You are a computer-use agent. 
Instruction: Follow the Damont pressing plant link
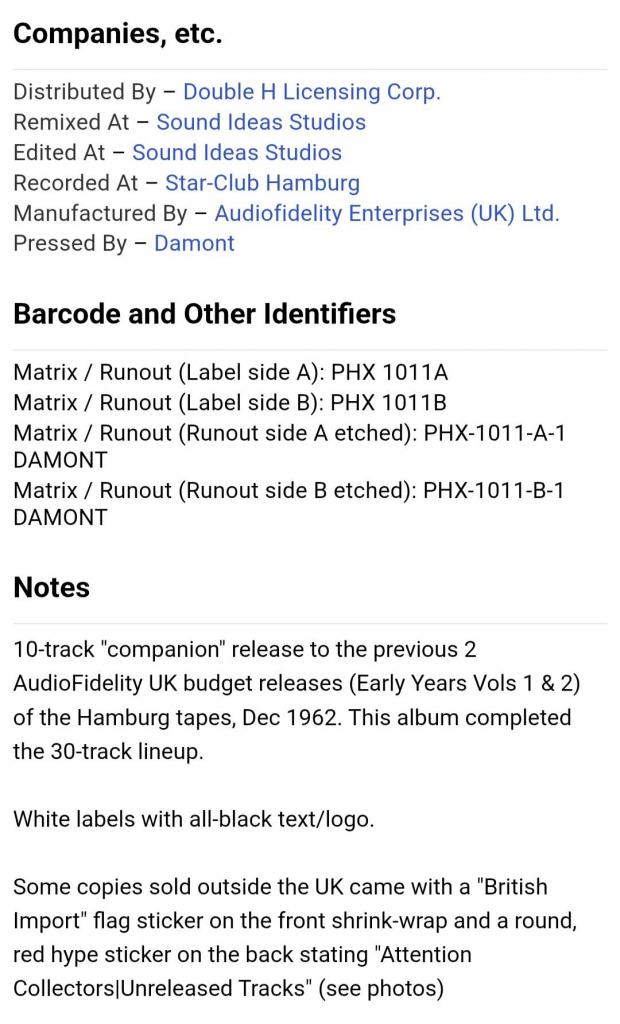[x=194, y=243]
